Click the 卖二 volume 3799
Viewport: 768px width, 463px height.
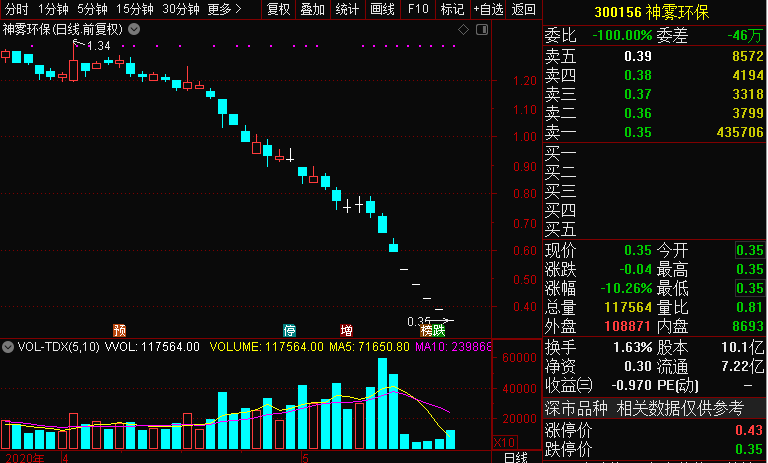click(x=748, y=113)
